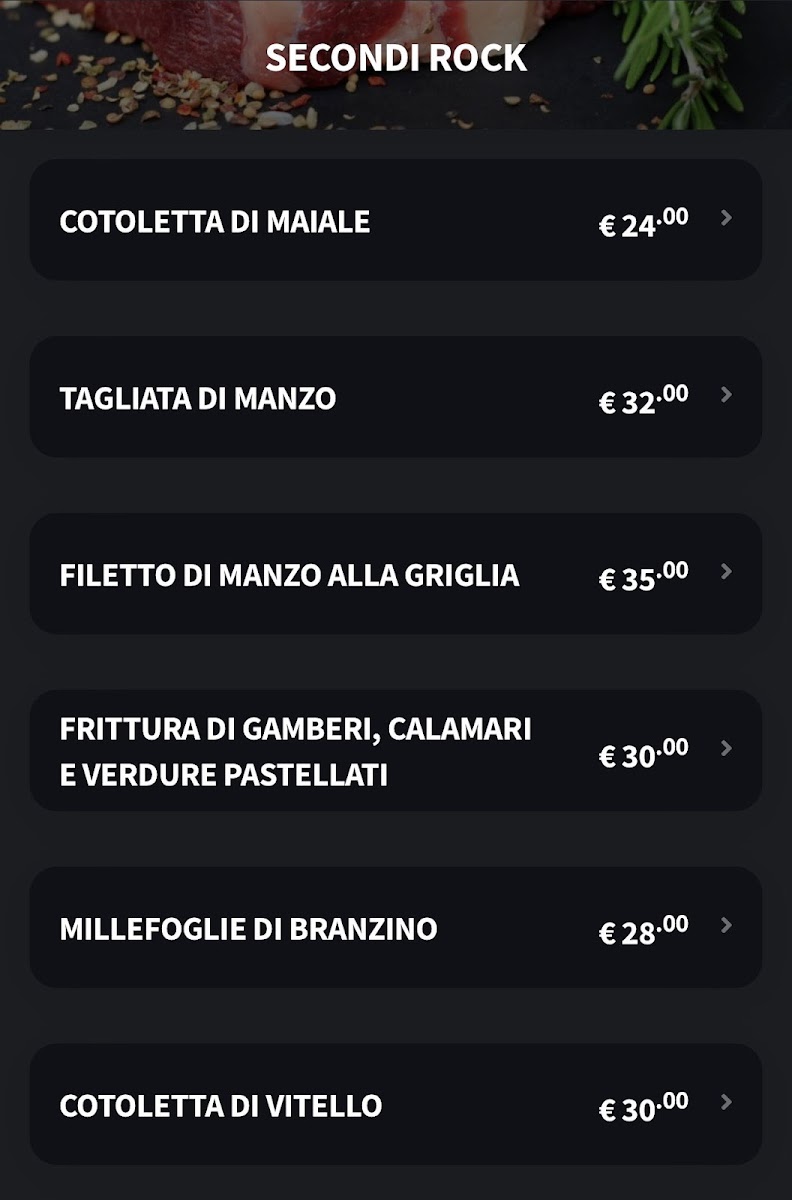
Task: Click the Secondi Rock header title
Action: coord(396,58)
